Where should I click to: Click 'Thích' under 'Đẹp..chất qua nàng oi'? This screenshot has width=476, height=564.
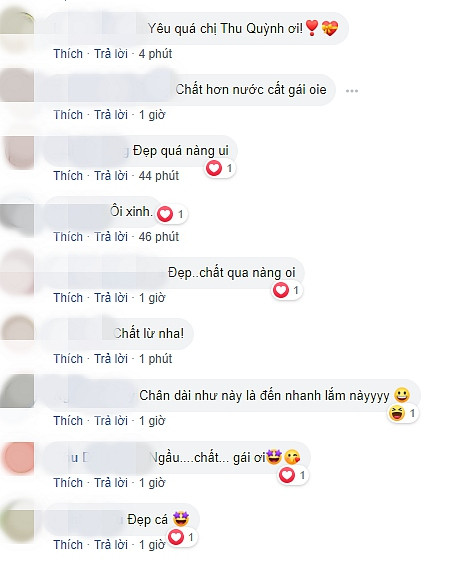pyautogui.click(x=68, y=298)
